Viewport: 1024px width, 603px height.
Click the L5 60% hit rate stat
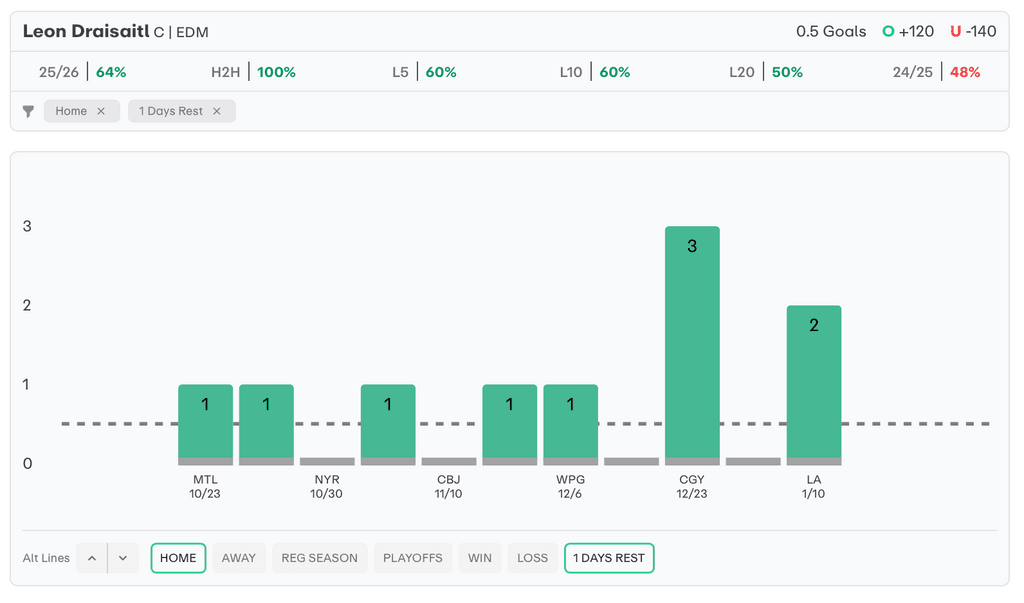tap(424, 72)
